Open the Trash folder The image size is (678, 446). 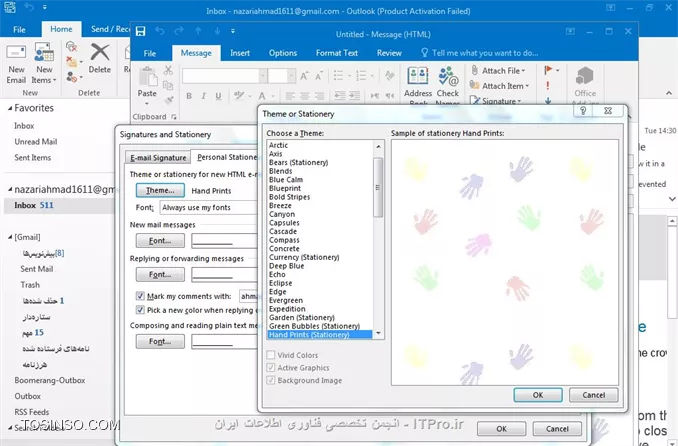tap(30, 285)
